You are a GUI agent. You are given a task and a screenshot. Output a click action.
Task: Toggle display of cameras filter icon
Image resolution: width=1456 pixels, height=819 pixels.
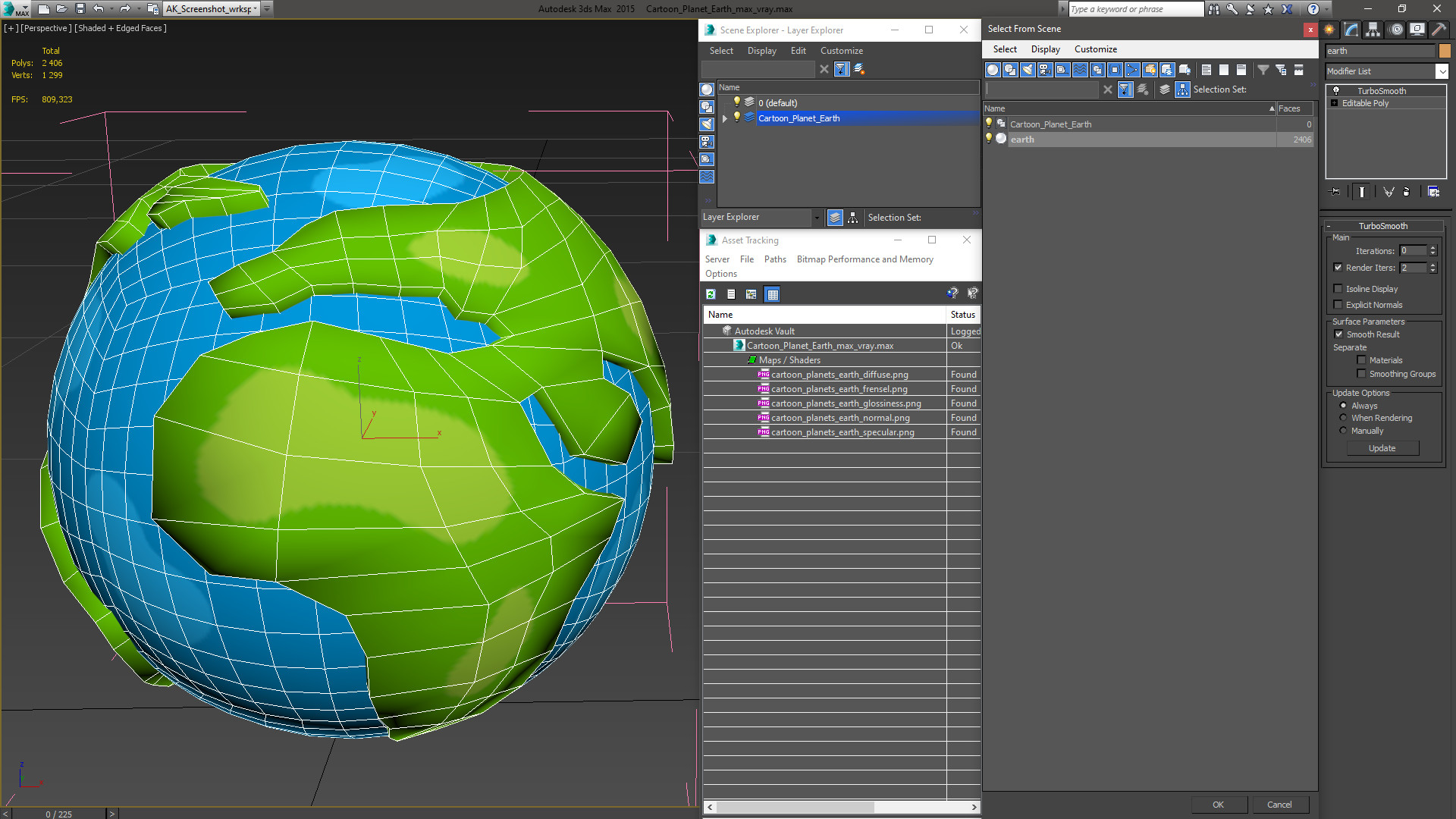tap(1045, 70)
